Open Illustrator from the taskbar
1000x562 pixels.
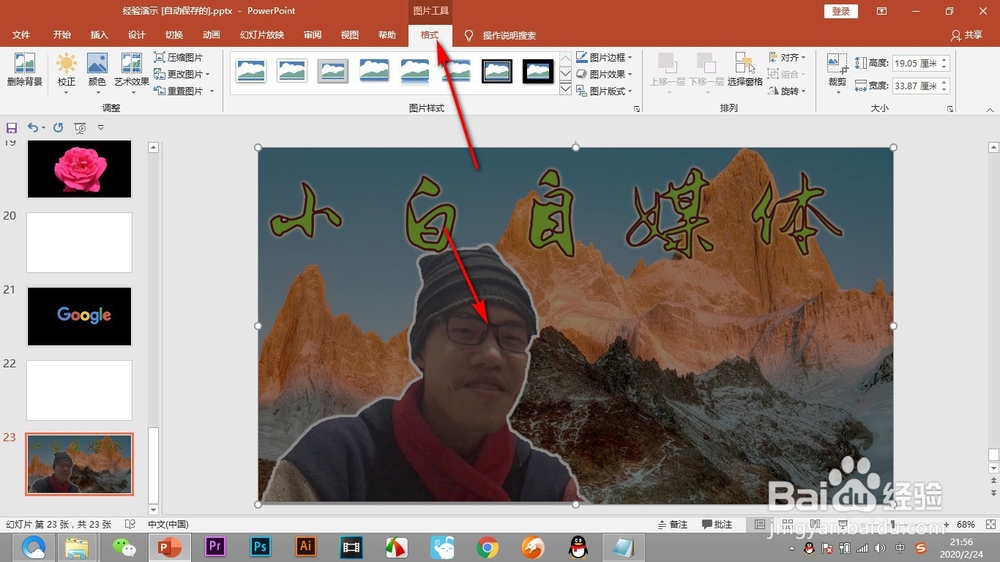pyautogui.click(x=305, y=547)
